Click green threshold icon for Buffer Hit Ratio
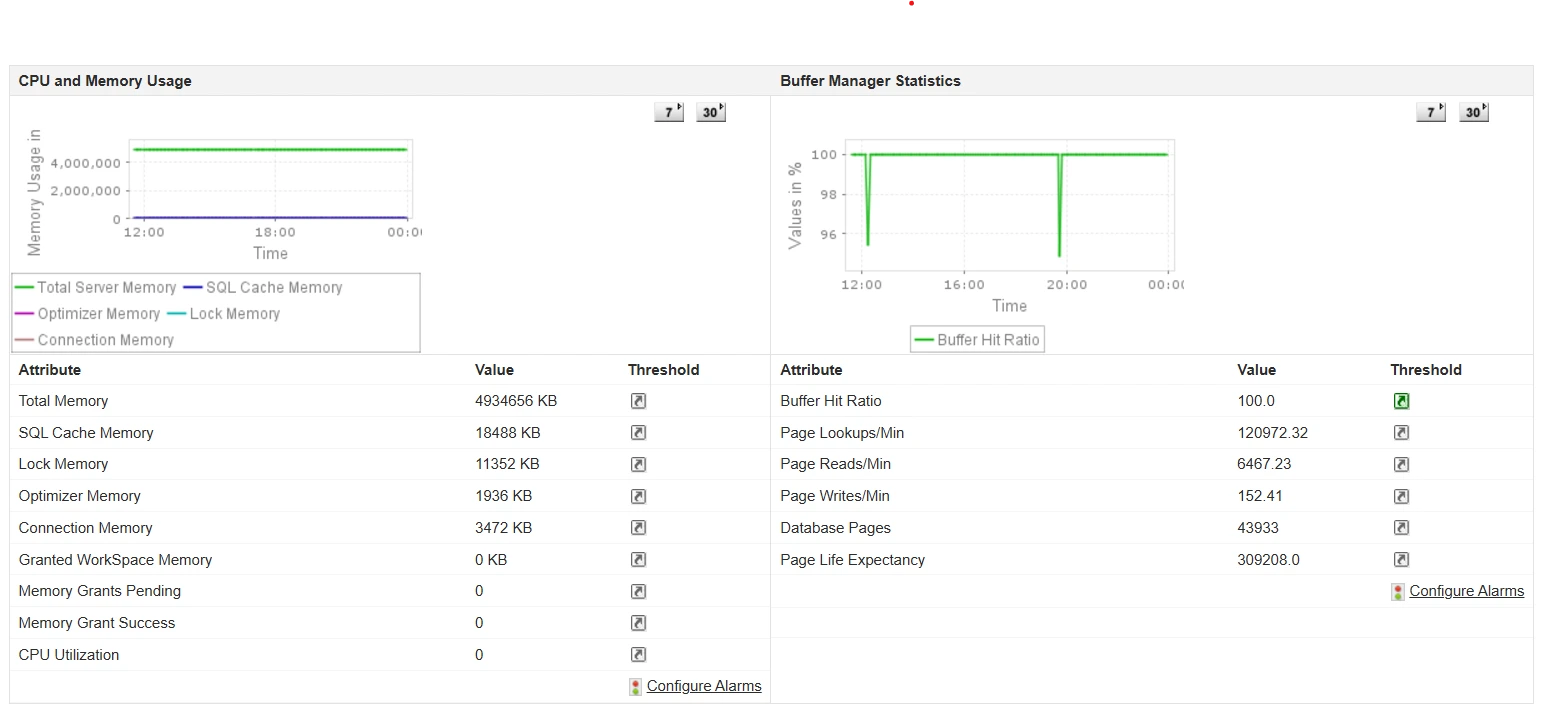 pyautogui.click(x=1401, y=401)
